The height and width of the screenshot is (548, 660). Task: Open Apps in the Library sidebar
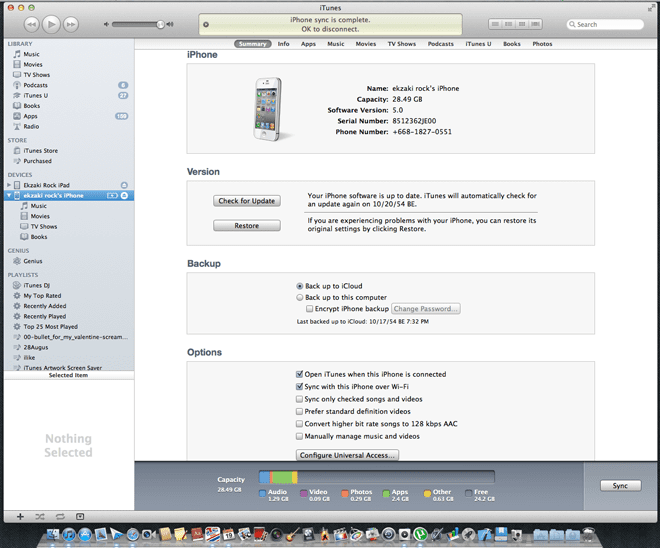tap(30, 116)
